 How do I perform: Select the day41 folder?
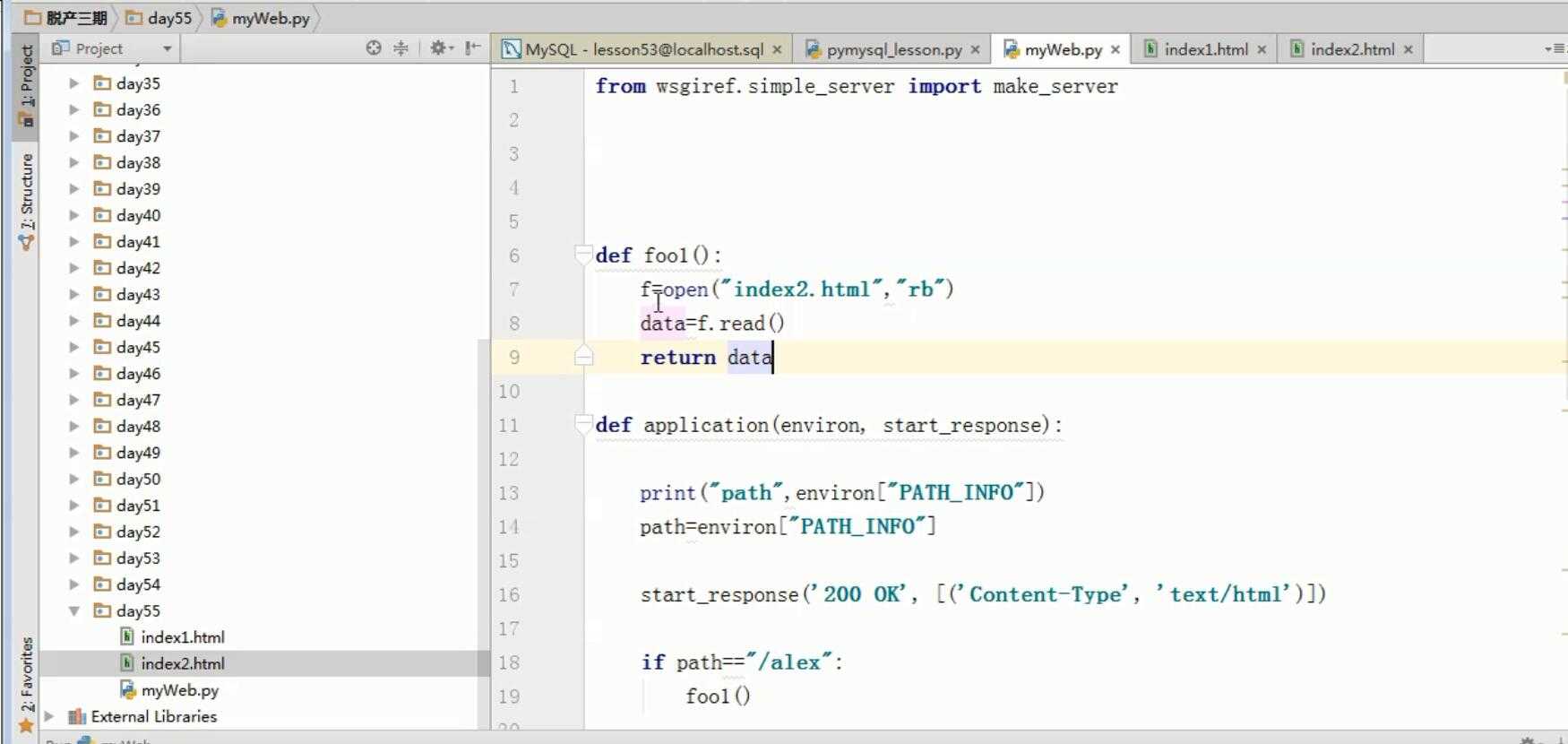click(138, 242)
